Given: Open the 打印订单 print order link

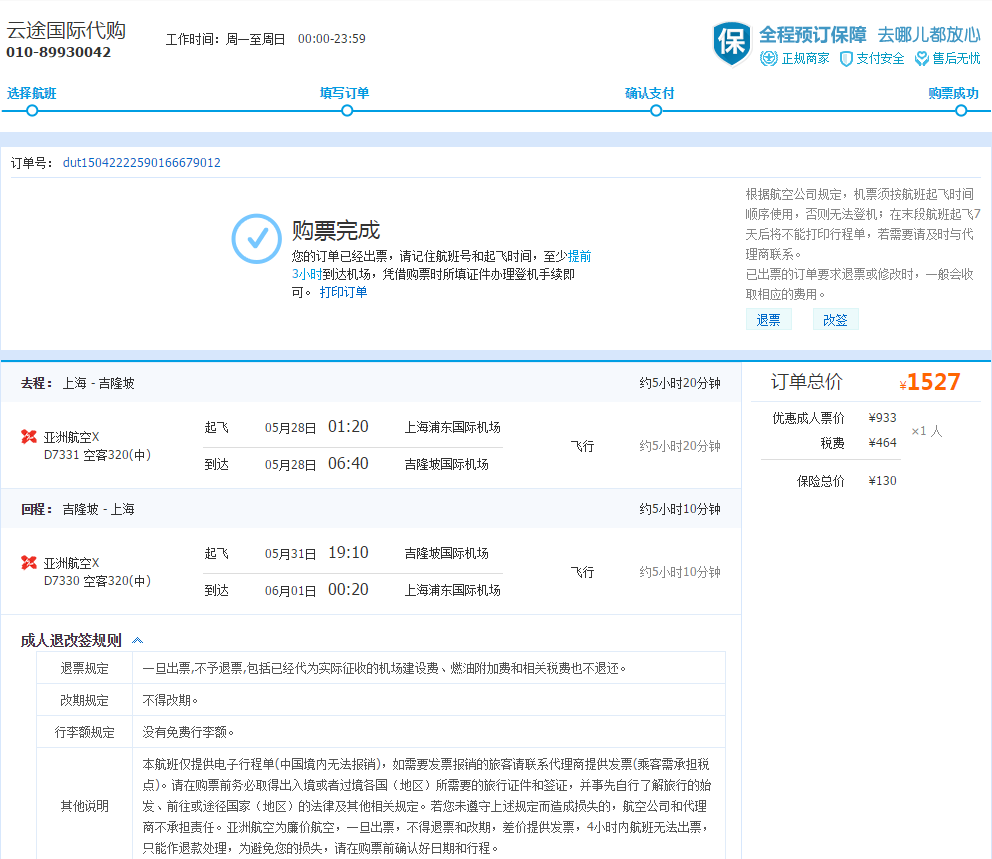Looking at the screenshot, I should click(x=343, y=292).
